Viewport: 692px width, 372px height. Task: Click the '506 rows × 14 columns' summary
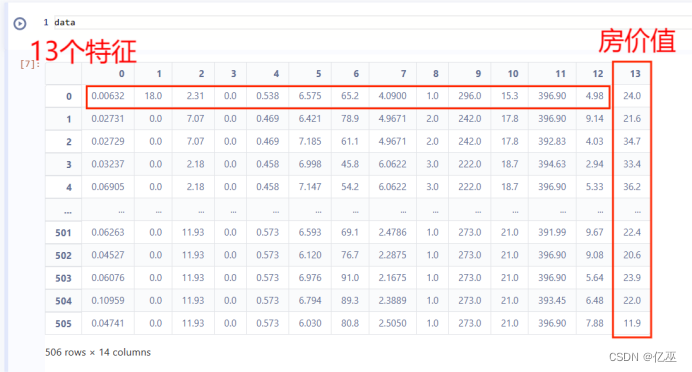[98, 352]
